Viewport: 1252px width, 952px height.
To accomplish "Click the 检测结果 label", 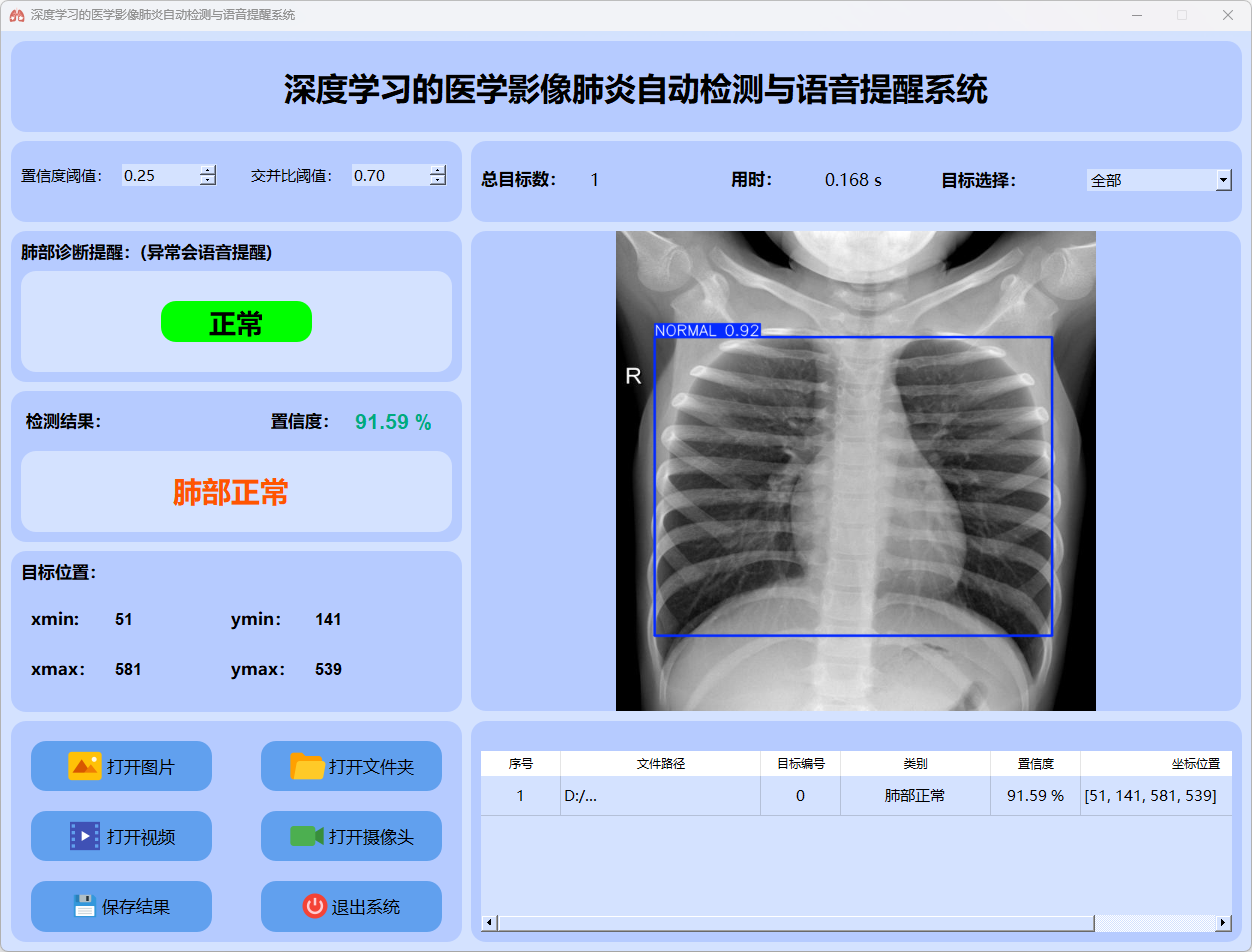I will tap(64, 422).
